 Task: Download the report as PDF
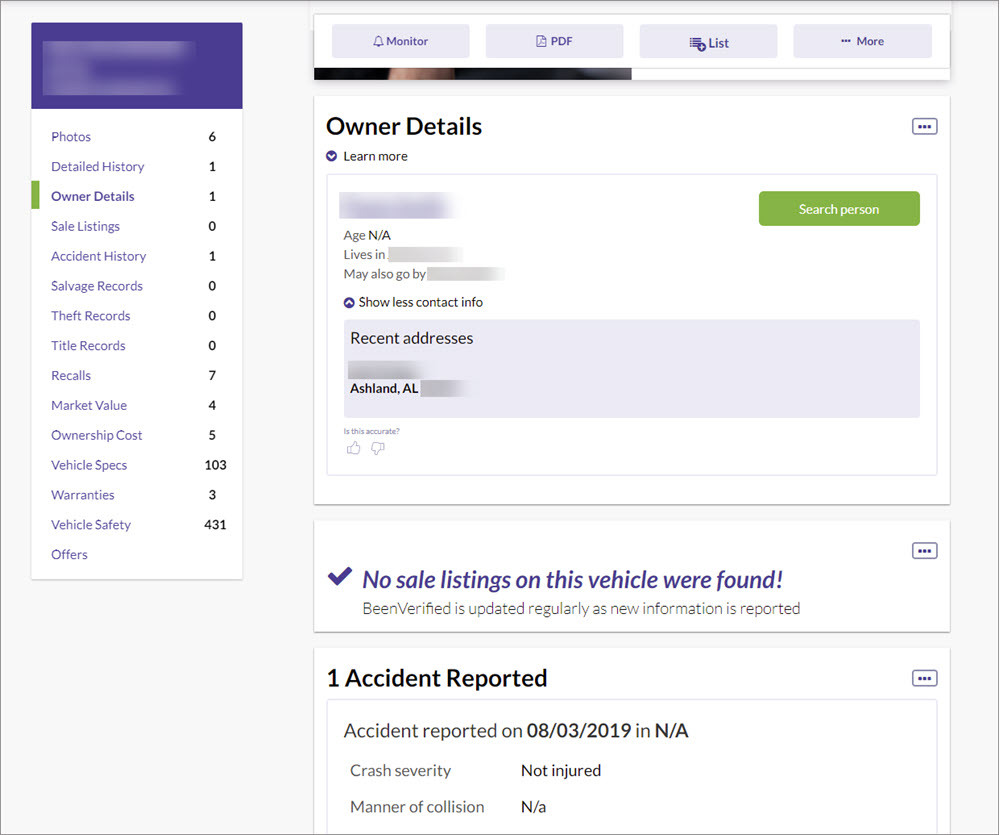554,41
